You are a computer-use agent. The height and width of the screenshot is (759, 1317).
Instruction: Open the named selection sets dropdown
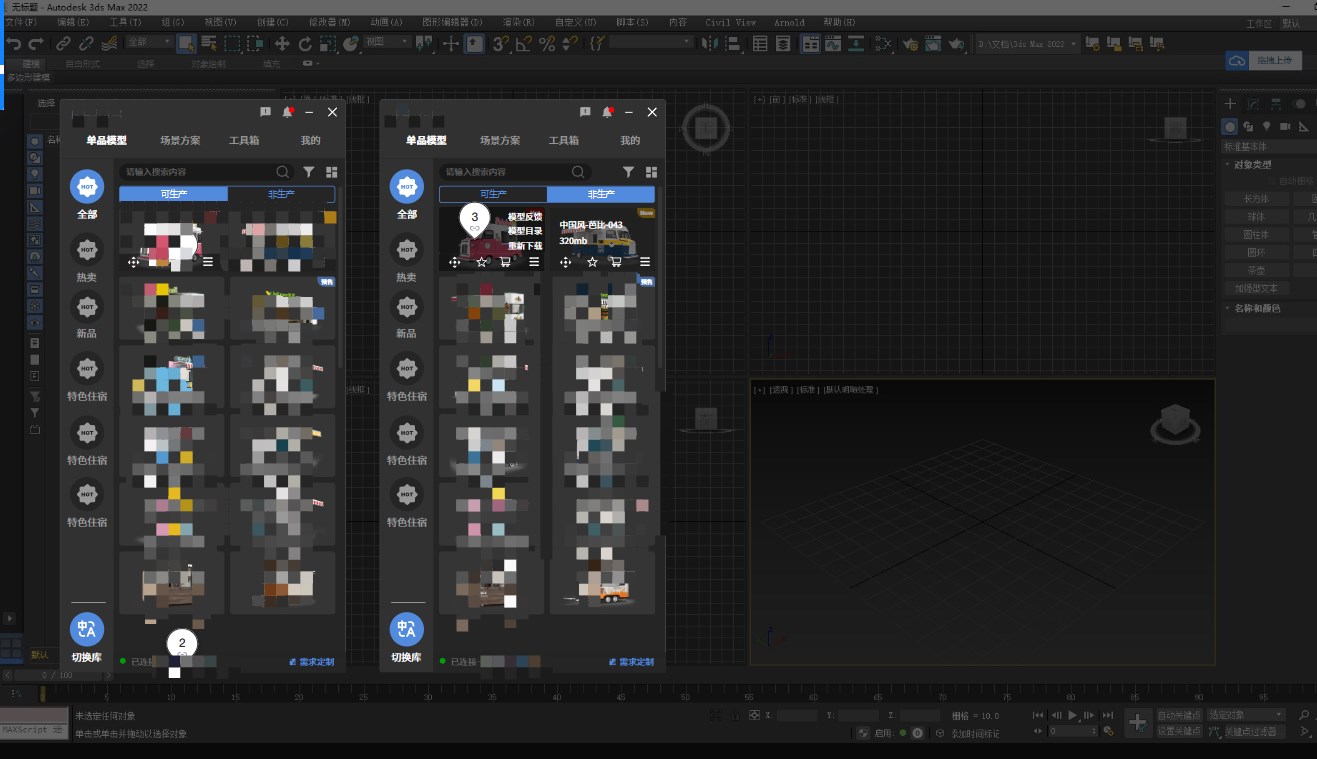tap(651, 42)
